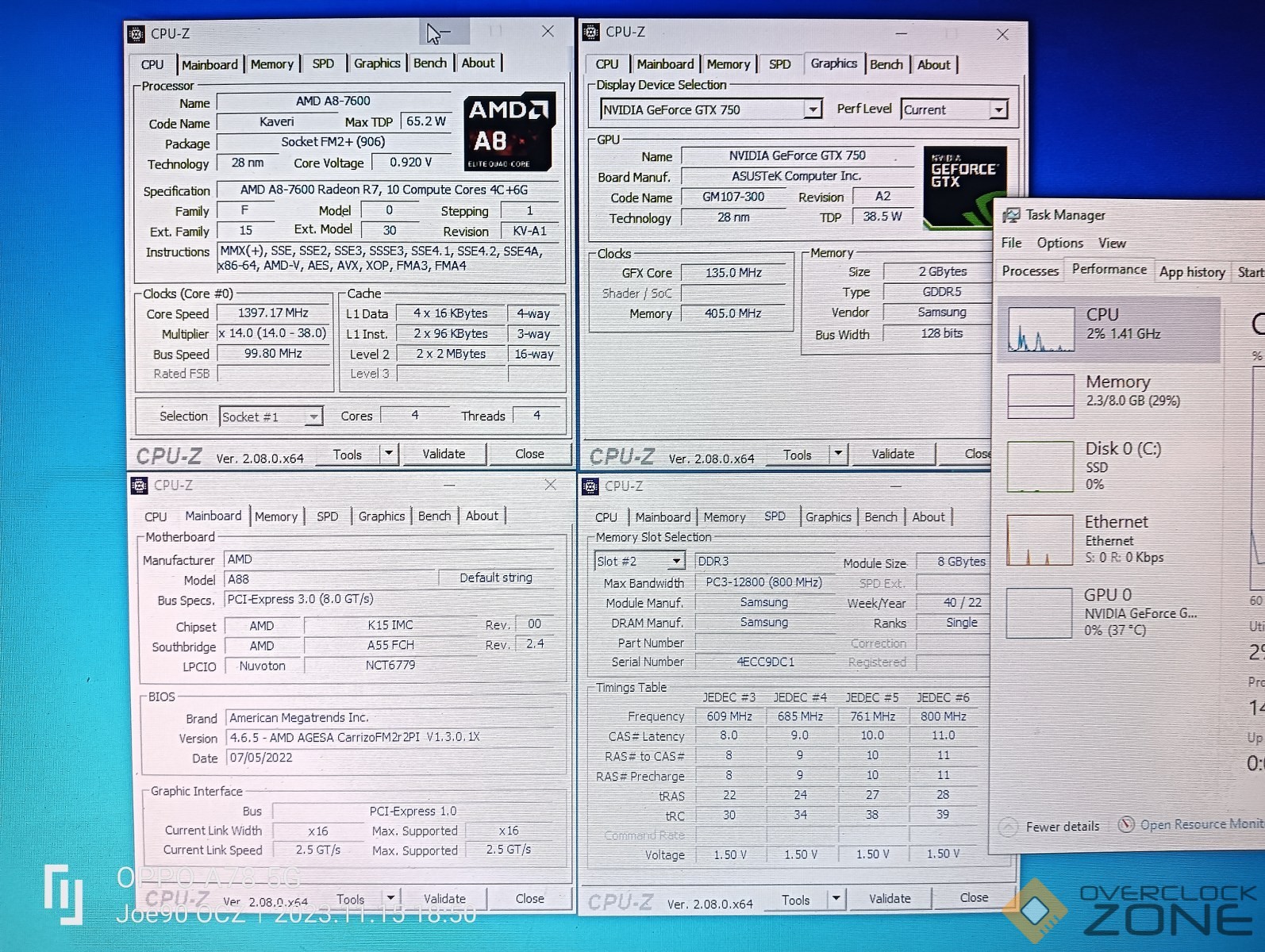Click Tools button in Graphics CPU-Z window
Screen dimensions: 1265x952
pos(797,455)
